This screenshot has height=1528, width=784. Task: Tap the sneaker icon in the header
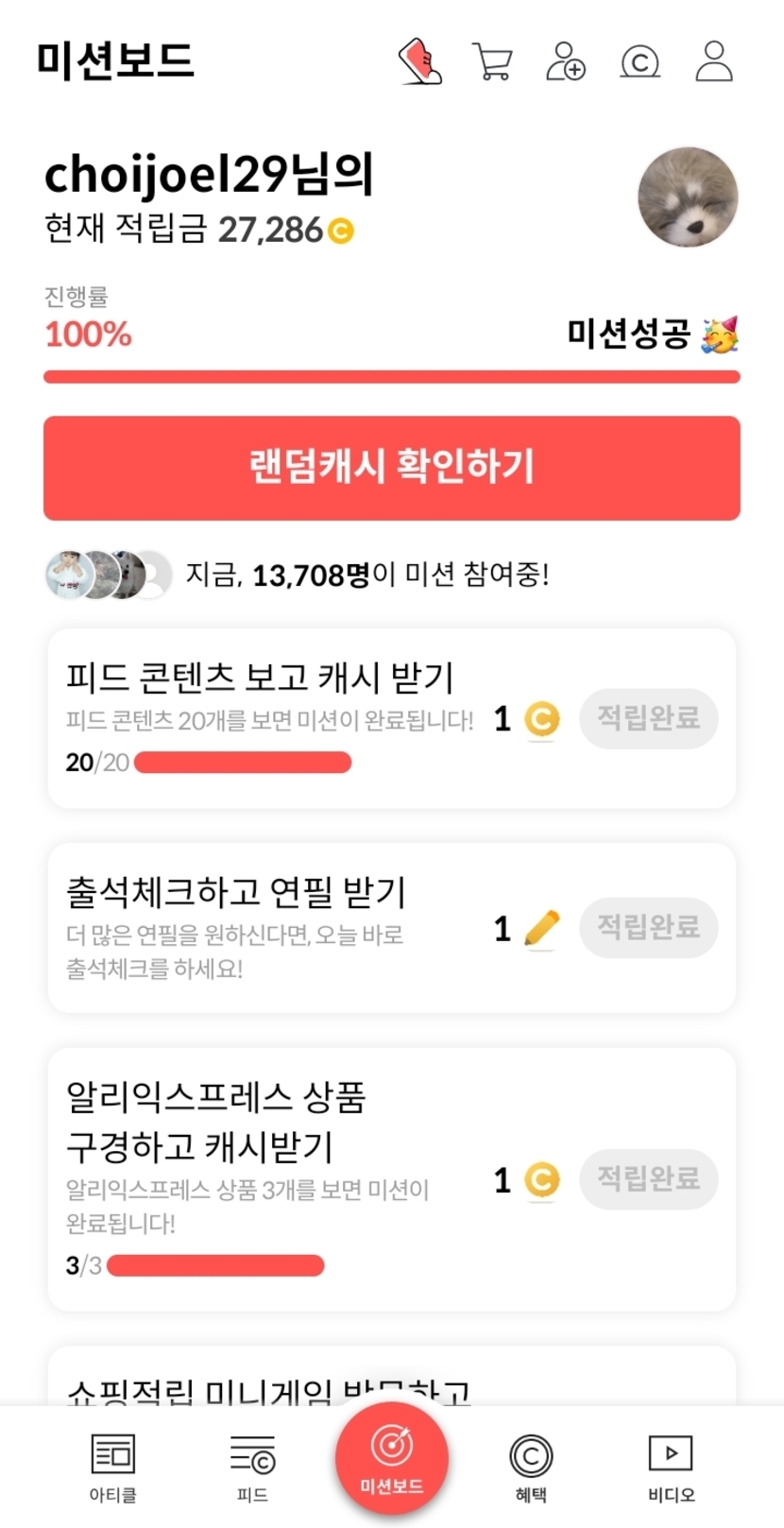[420, 61]
